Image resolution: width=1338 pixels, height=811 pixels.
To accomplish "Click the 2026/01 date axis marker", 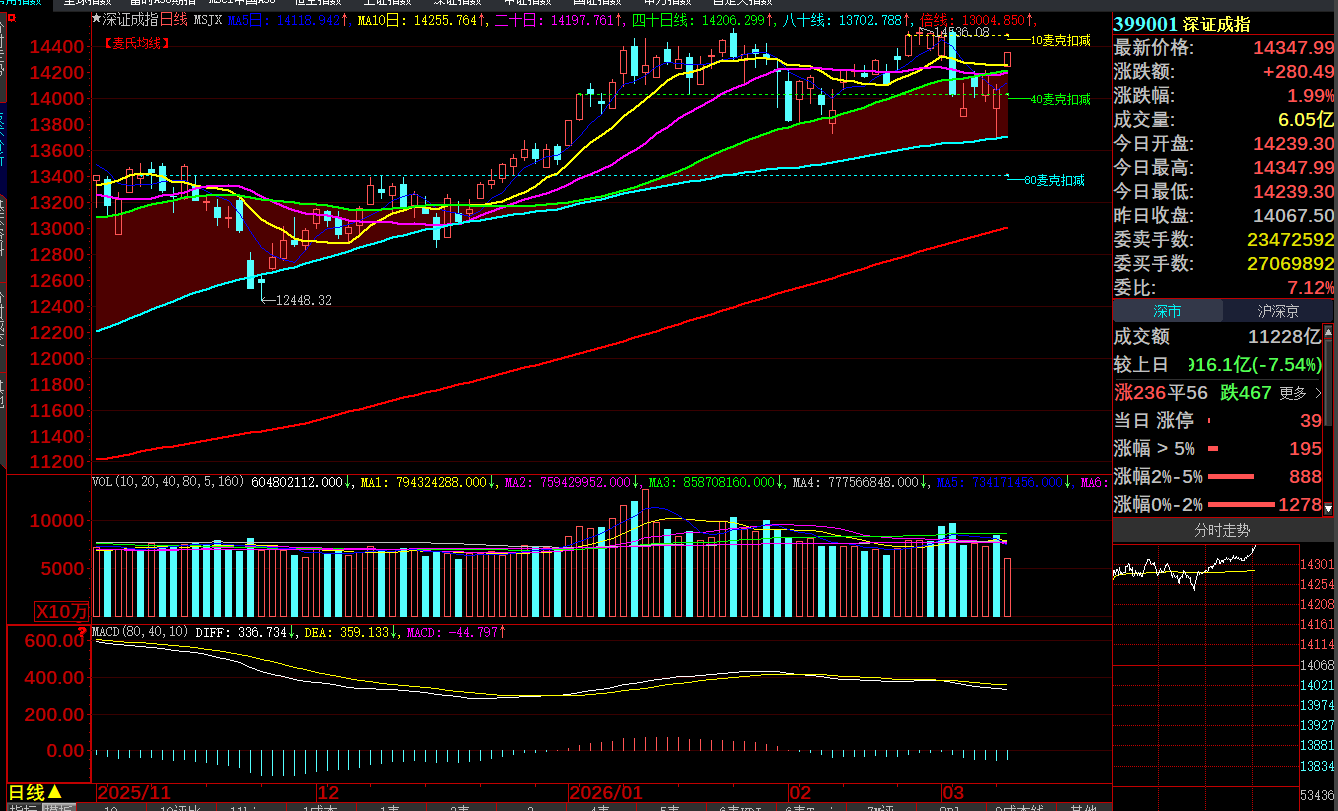I will pos(604,791).
